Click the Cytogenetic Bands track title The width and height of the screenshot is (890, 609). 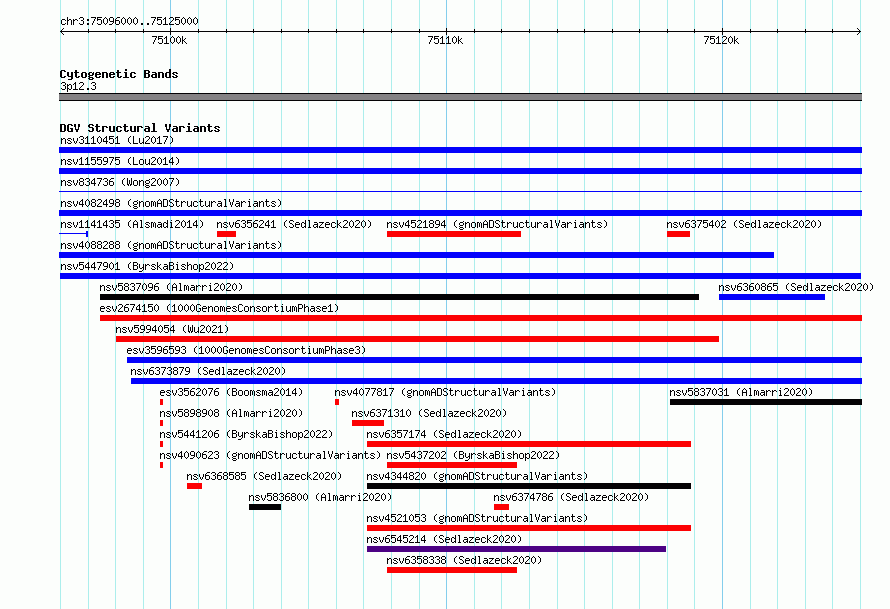click(x=119, y=74)
